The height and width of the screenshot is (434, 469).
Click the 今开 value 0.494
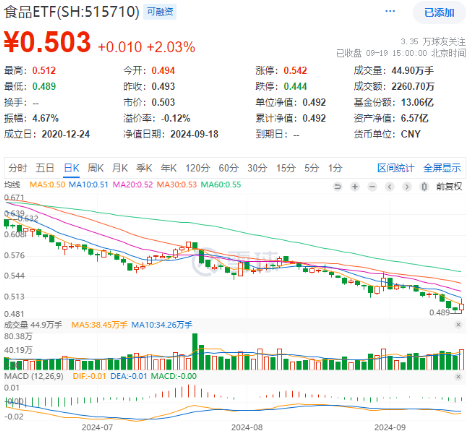point(163,71)
